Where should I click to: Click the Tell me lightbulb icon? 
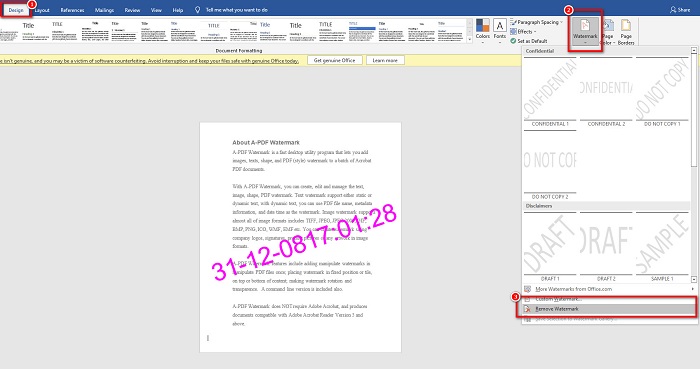tap(197, 9)
